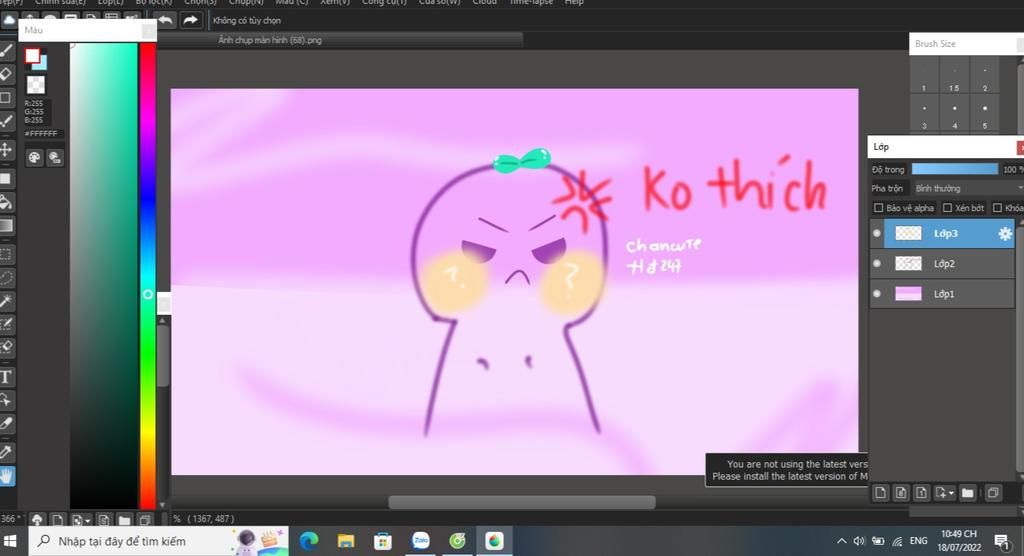This screenshot has height=556, width=1024.
Task: Click the Undo arrow in toolbar
Action: [x=166, y=20]
